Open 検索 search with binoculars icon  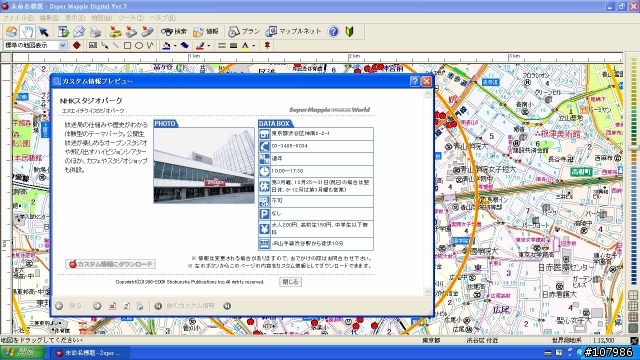click(x=174, y=31)
